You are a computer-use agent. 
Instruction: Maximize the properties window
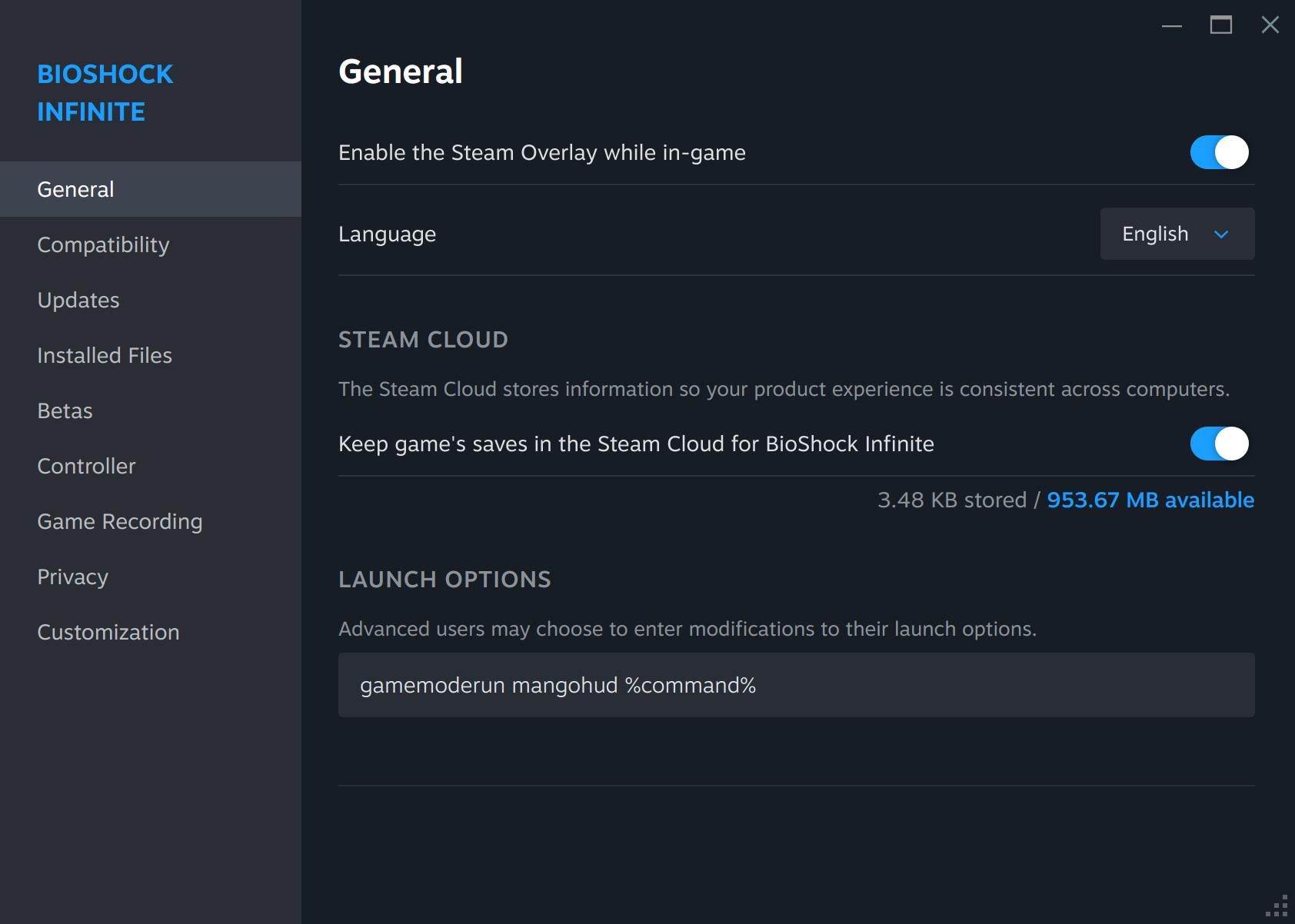[x=1220, y=25]
